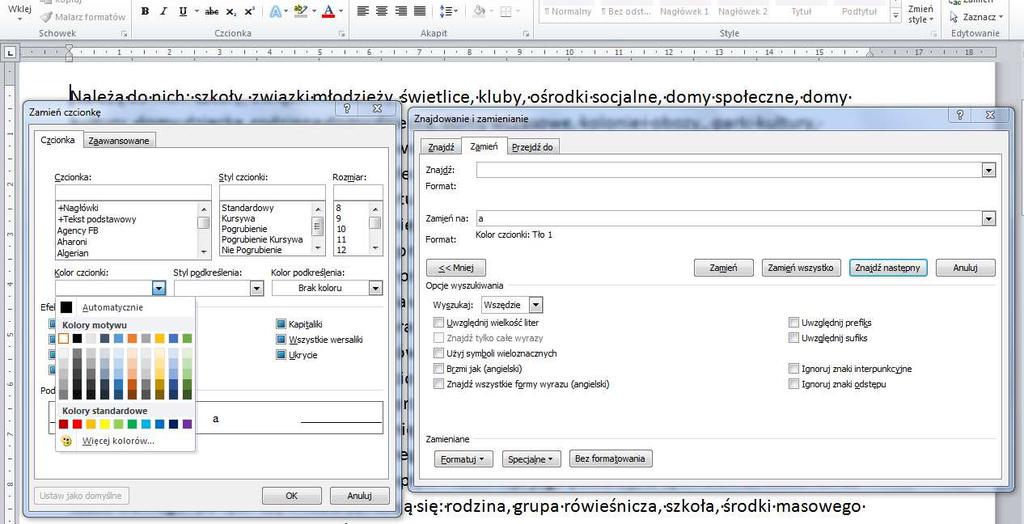1024x524 pixels.
Task: Apply red font color (A) icon
Action: (328, 11)
